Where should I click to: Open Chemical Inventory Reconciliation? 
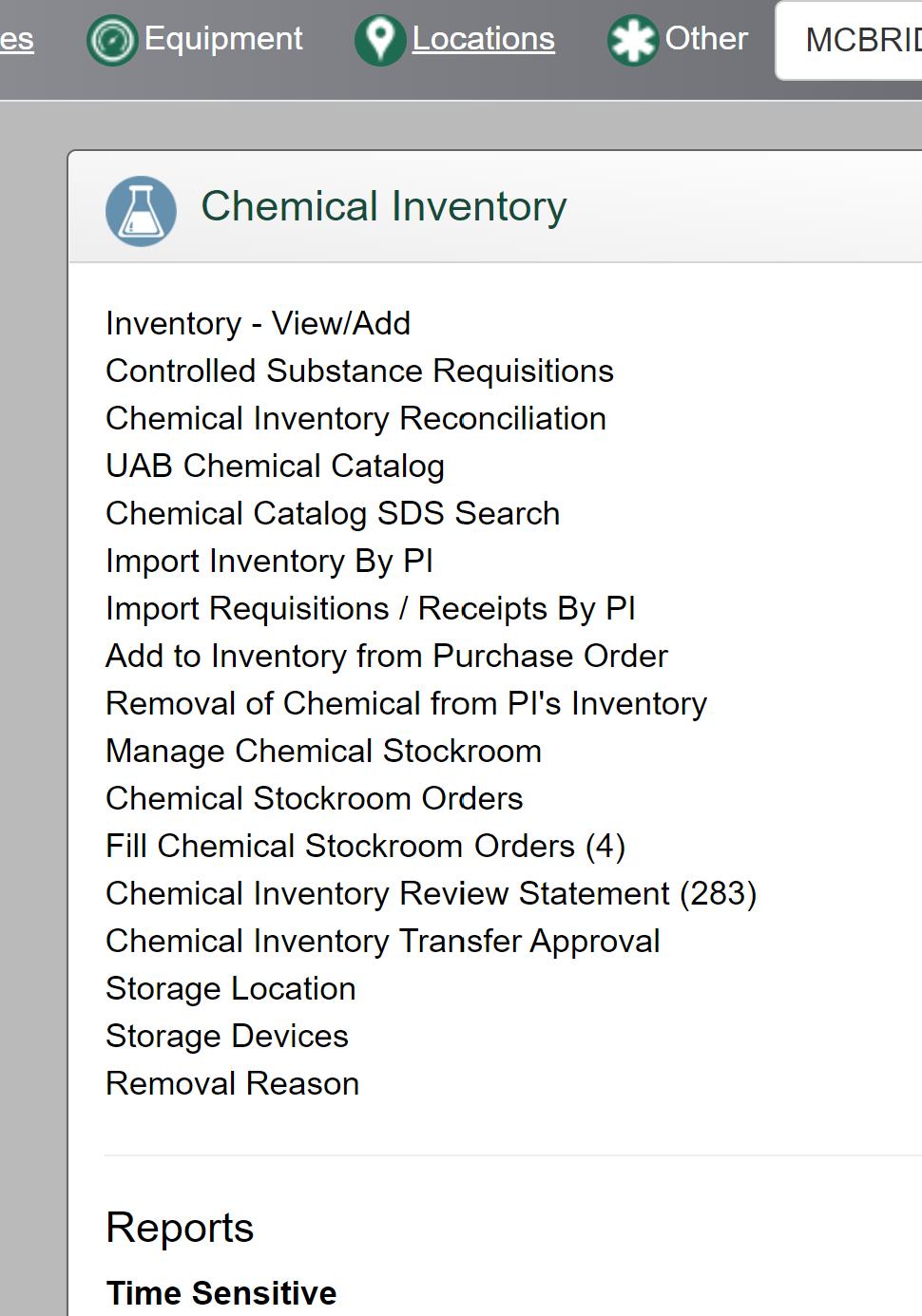355,419
